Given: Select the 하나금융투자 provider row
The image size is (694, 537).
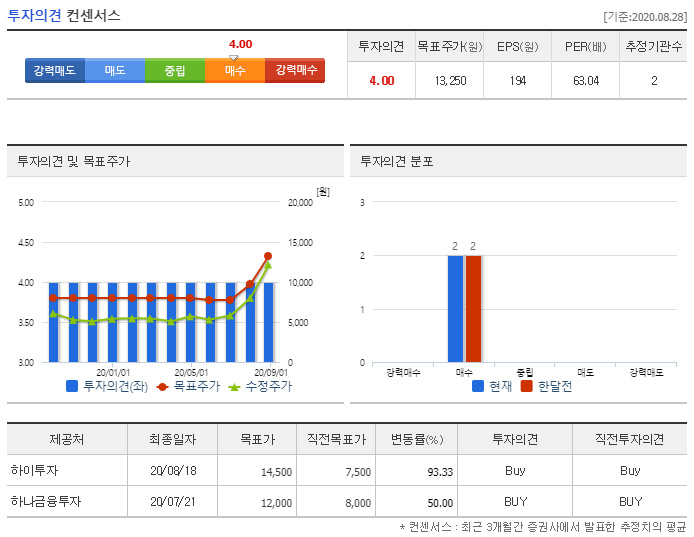Looking at the screenshot, I should click(x=347, y=502).
